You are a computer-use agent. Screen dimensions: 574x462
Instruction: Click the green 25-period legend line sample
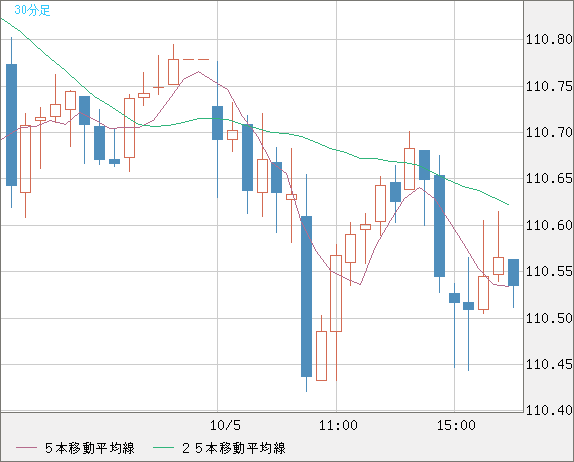pos(163,448)
